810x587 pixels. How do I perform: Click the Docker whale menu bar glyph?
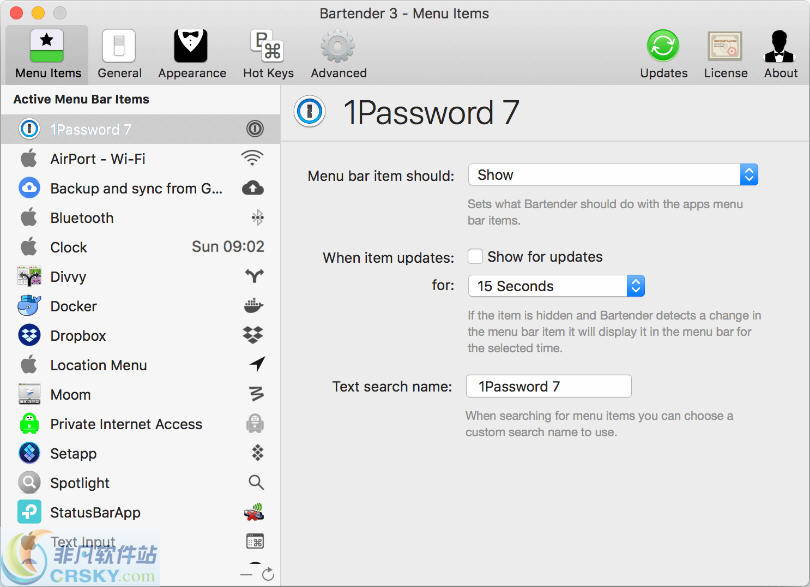[x=254, y=306]
